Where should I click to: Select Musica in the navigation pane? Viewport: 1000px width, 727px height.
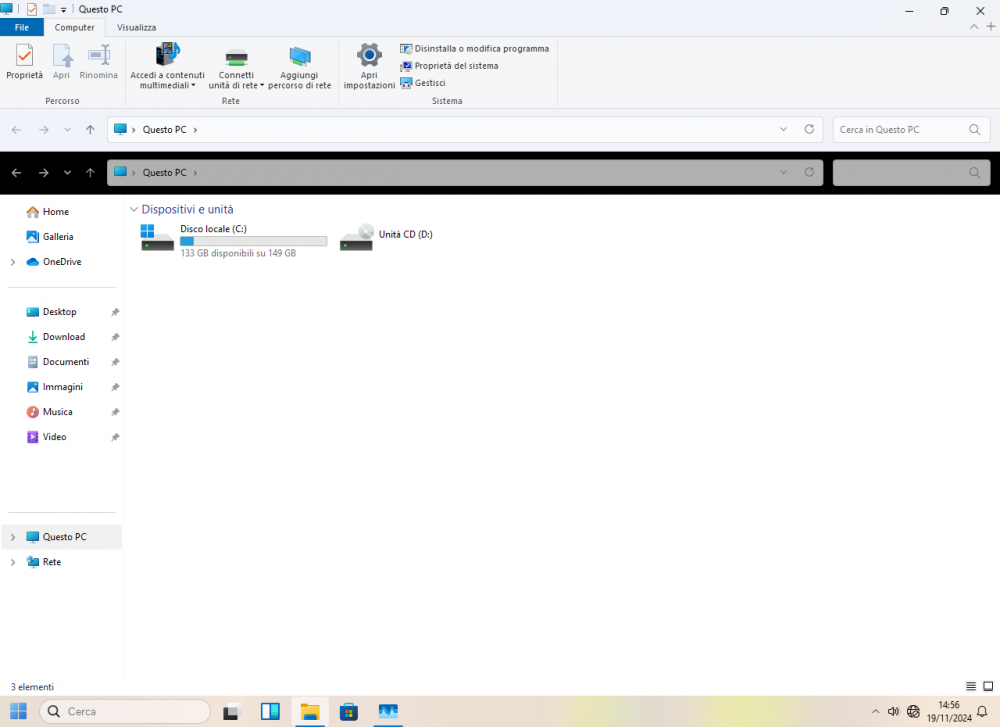[x=55, y=411]
